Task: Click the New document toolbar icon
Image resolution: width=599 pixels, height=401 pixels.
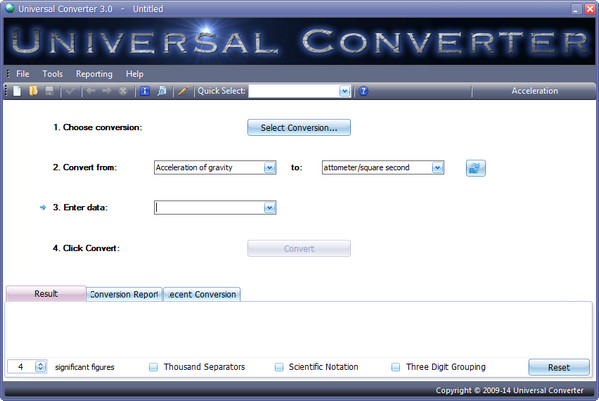Action: [x=17, y=91]
